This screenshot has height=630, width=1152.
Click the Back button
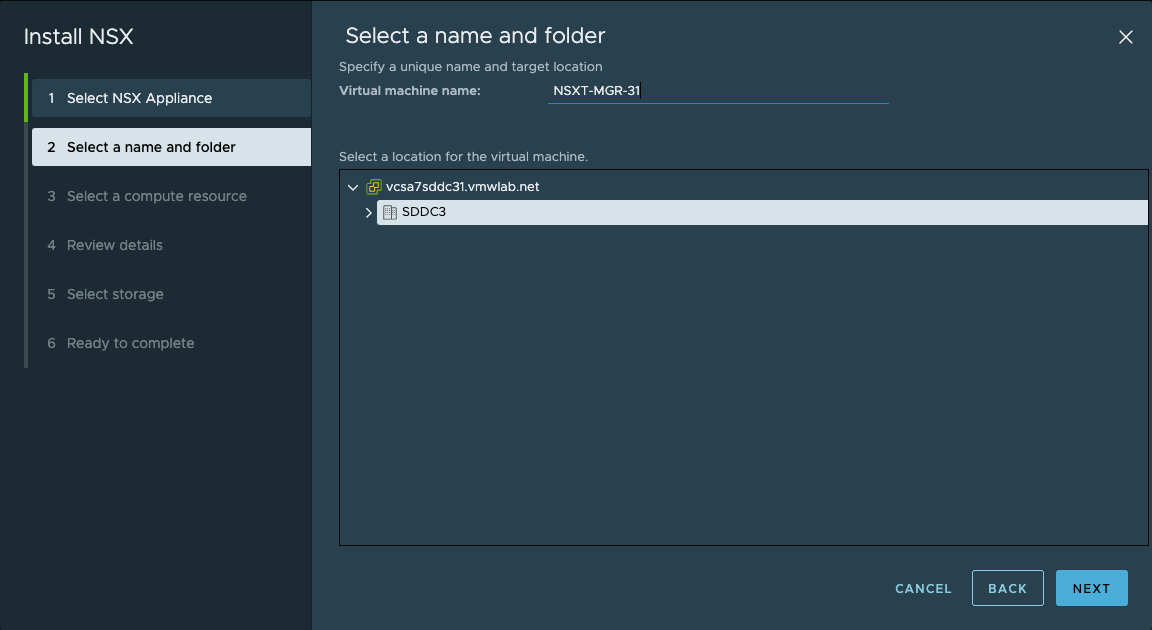(x=1007, y=588)
